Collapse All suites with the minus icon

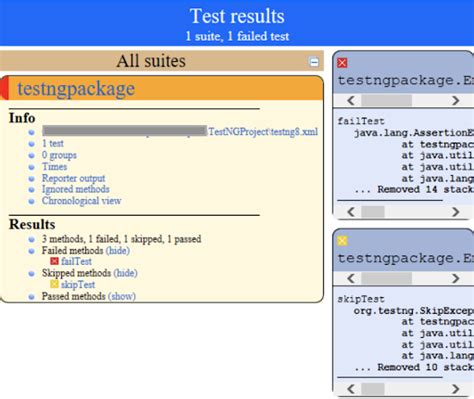coord(314,62)
